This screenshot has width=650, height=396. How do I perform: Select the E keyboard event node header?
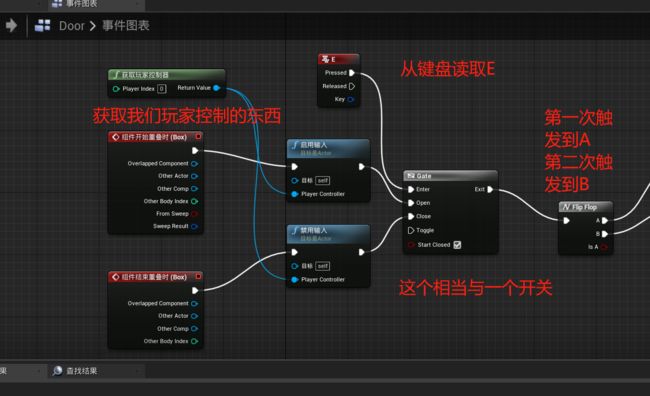(x=339, y=59)
